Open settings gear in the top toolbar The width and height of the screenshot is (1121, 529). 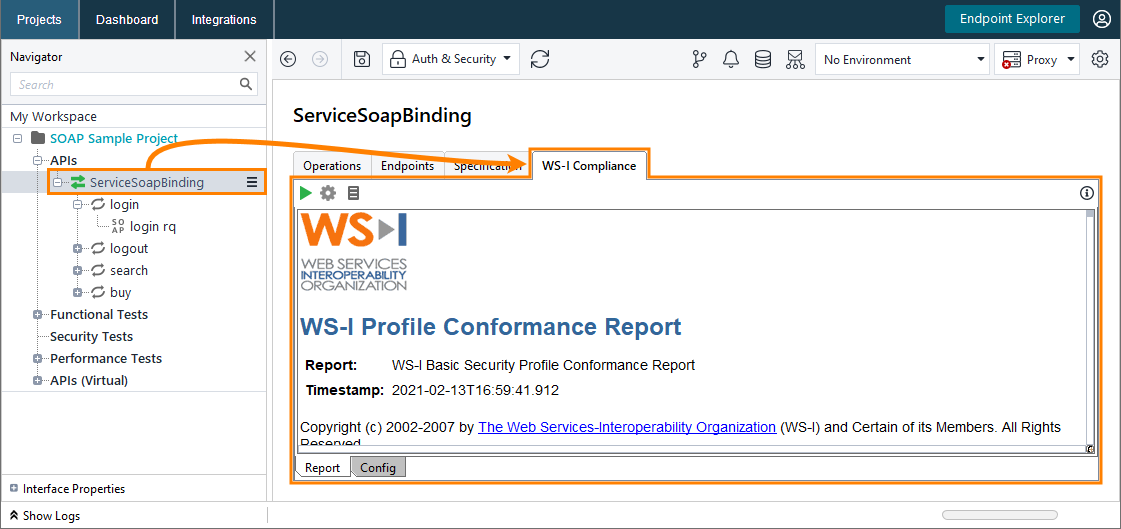1100,59
